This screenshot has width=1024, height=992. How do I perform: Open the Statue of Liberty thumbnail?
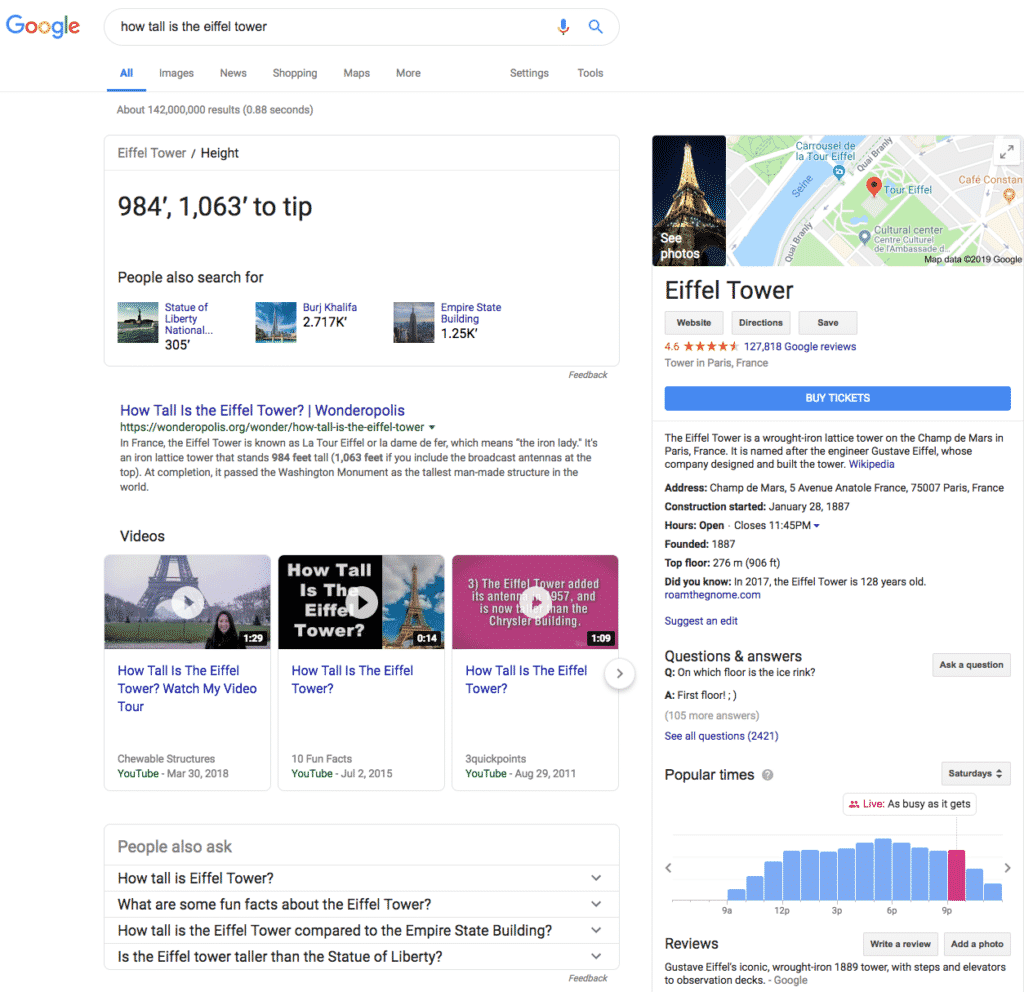point(138,323)
